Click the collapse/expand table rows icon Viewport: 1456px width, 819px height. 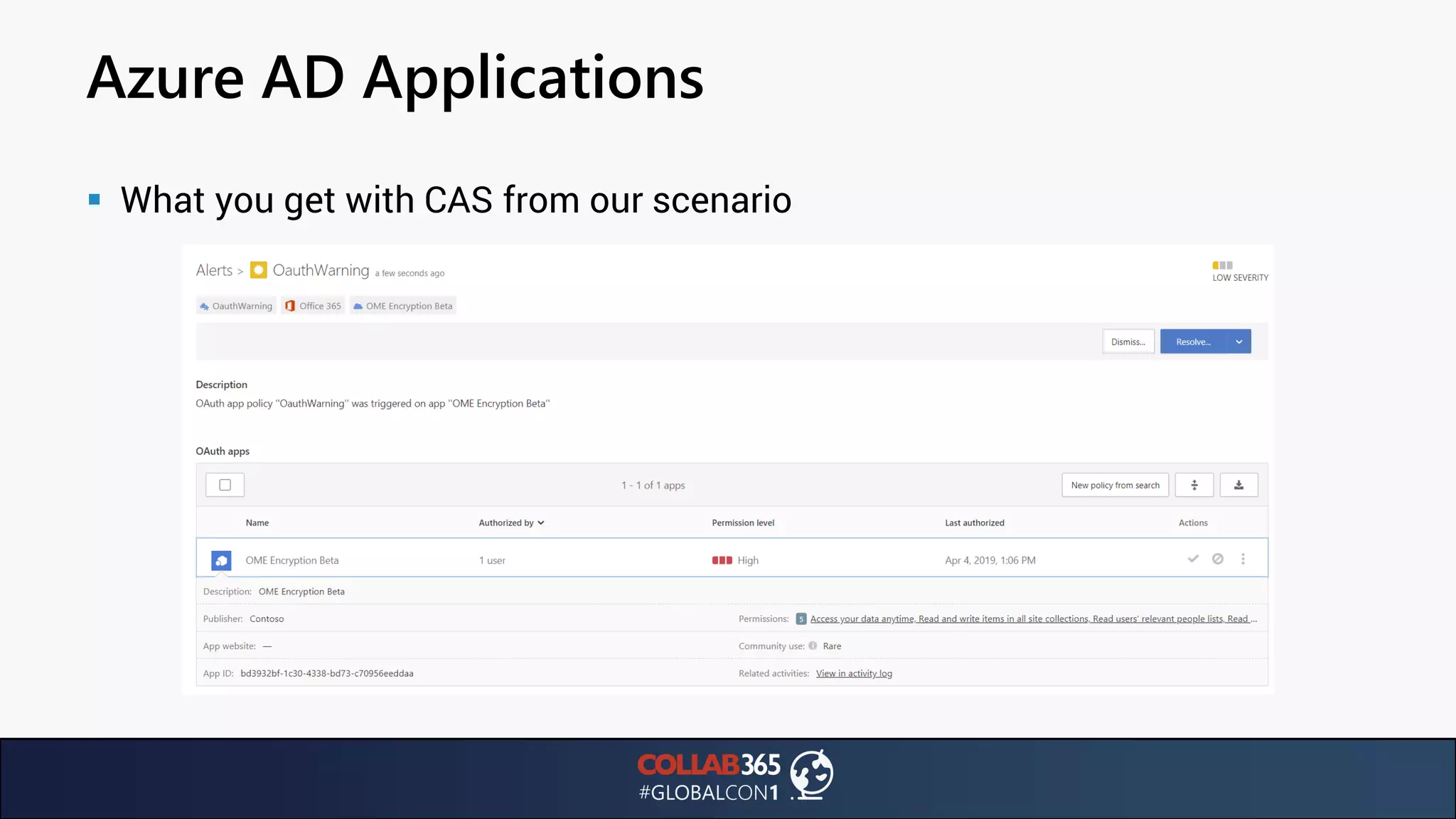(x=1194, y=485)
